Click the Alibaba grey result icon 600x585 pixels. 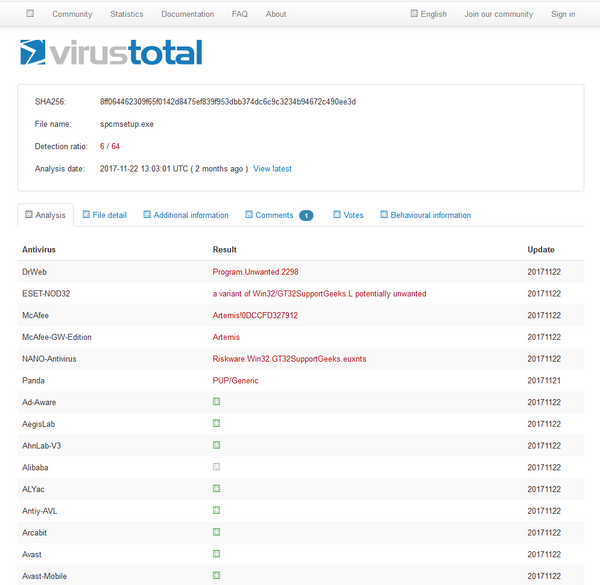(217, 467)
